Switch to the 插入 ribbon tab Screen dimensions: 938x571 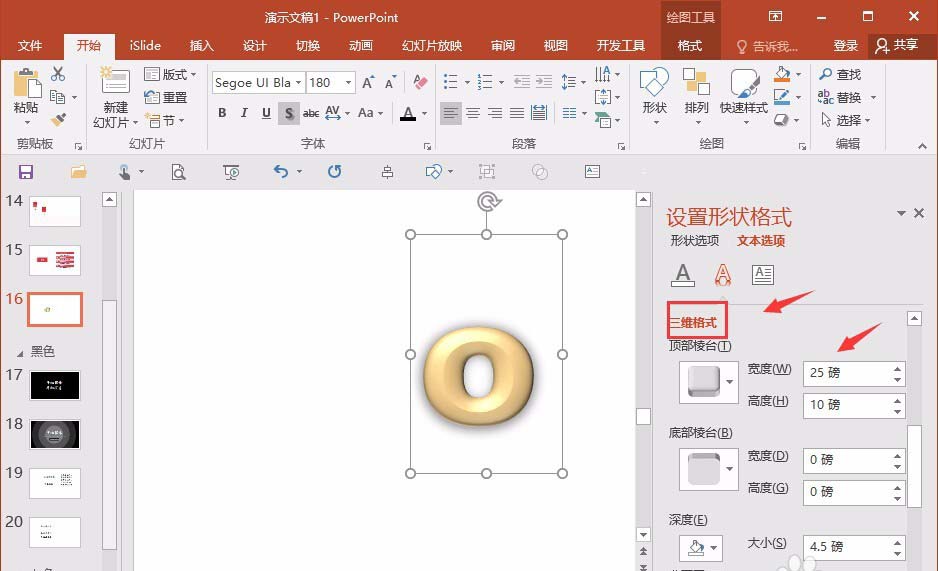[x=202, y=46]
